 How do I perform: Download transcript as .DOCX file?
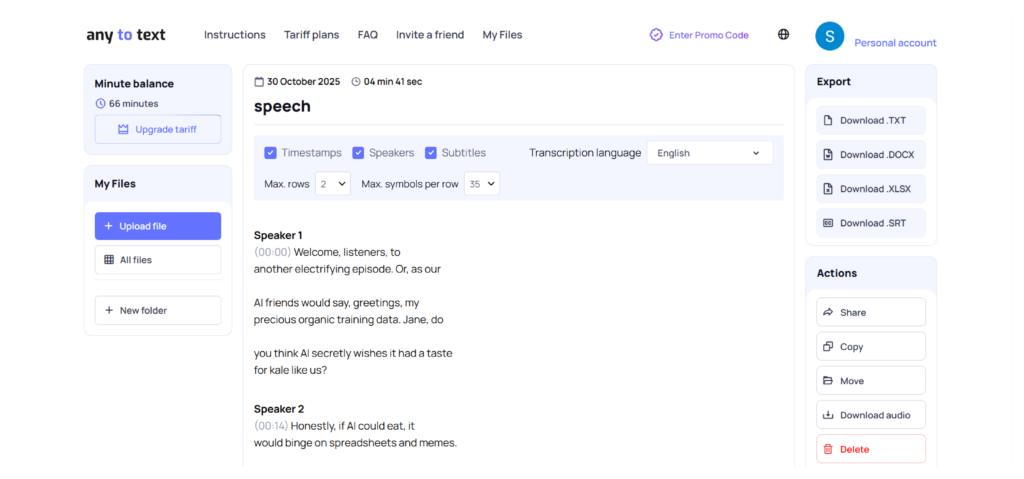pyautogui.click(x=871, y=155)
